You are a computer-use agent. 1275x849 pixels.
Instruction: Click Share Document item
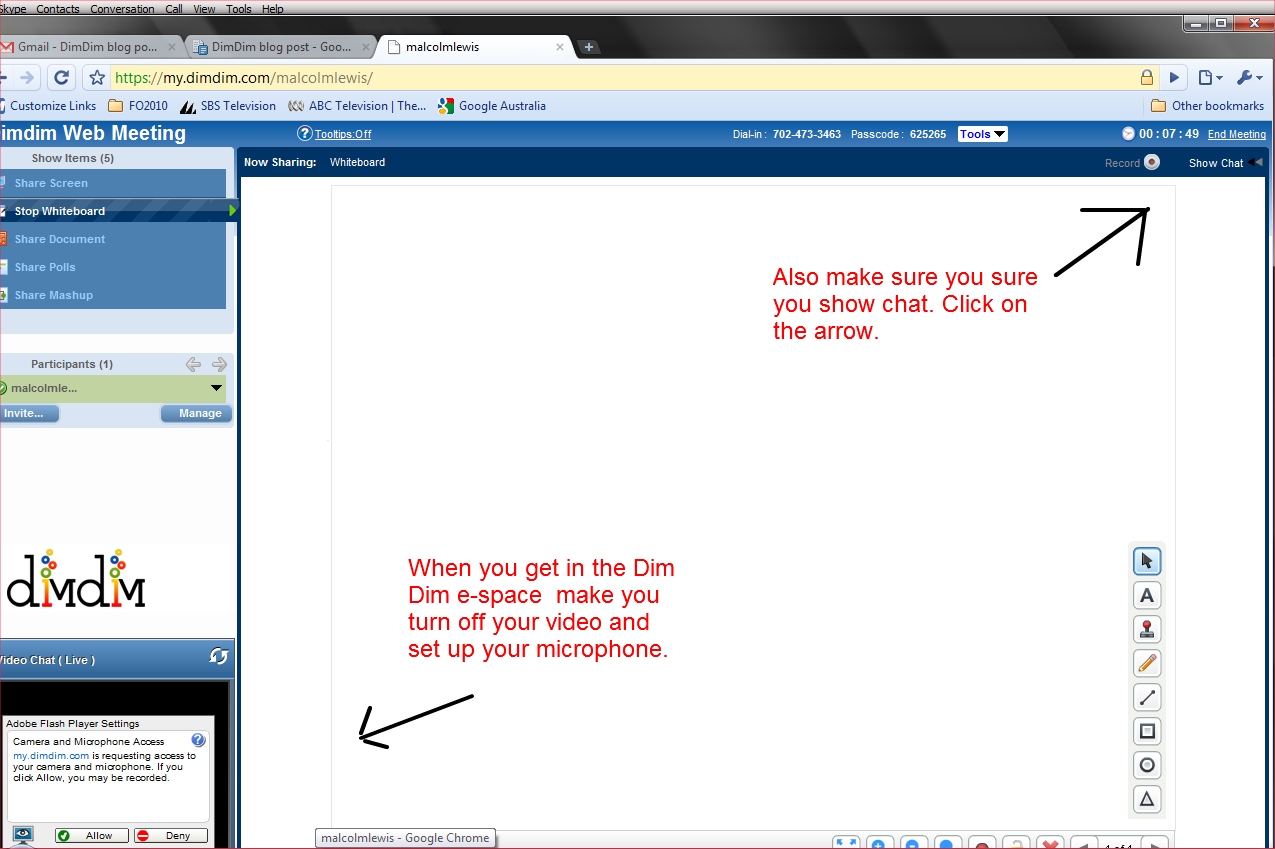tap(113, 239)
